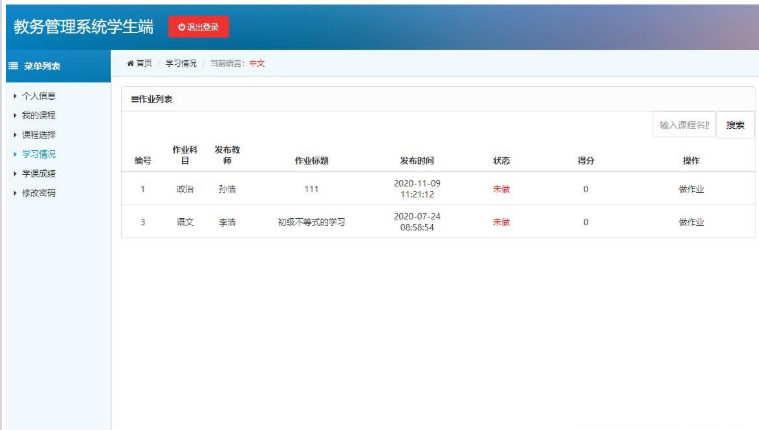759x430 pixels.
Task: Focus the 输入课程名 search field
Action: click(684, 125)
